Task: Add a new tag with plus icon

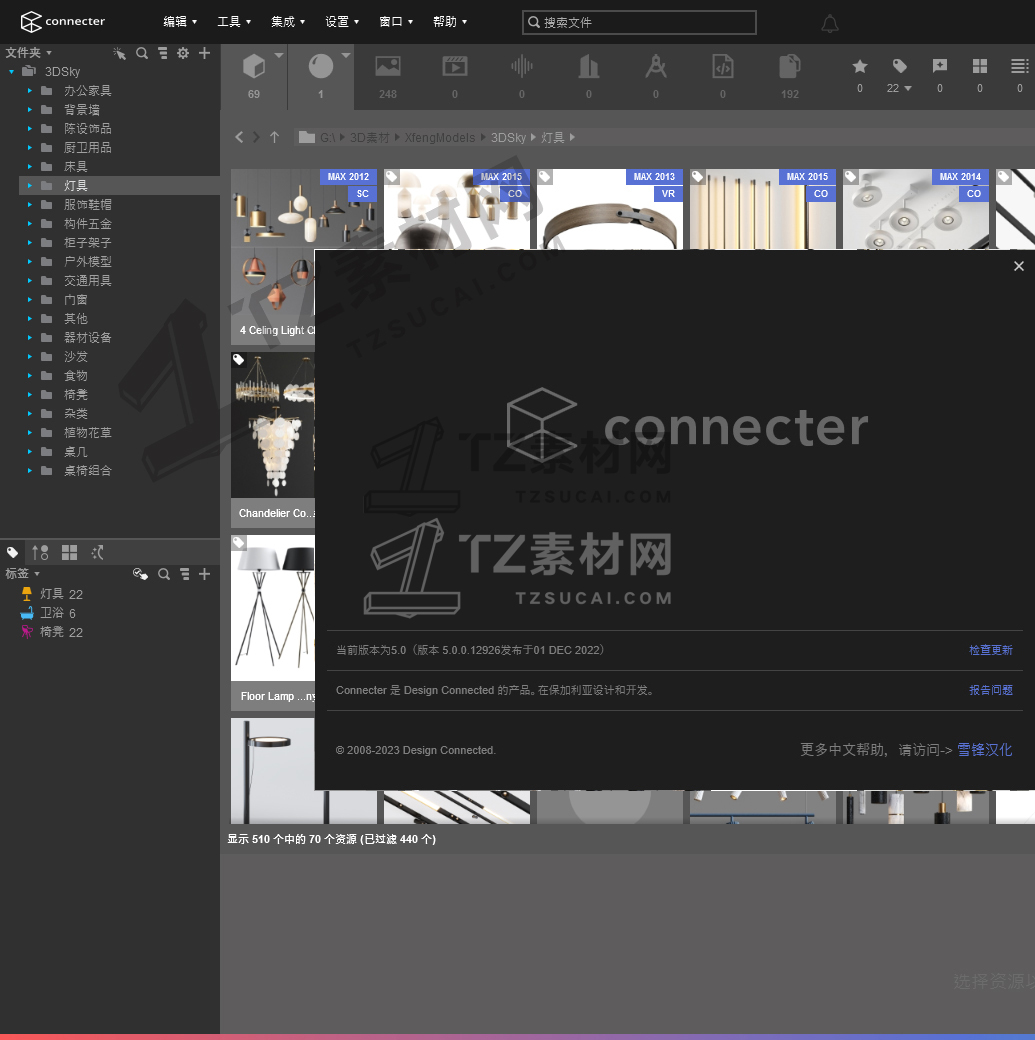Action: 205,574
